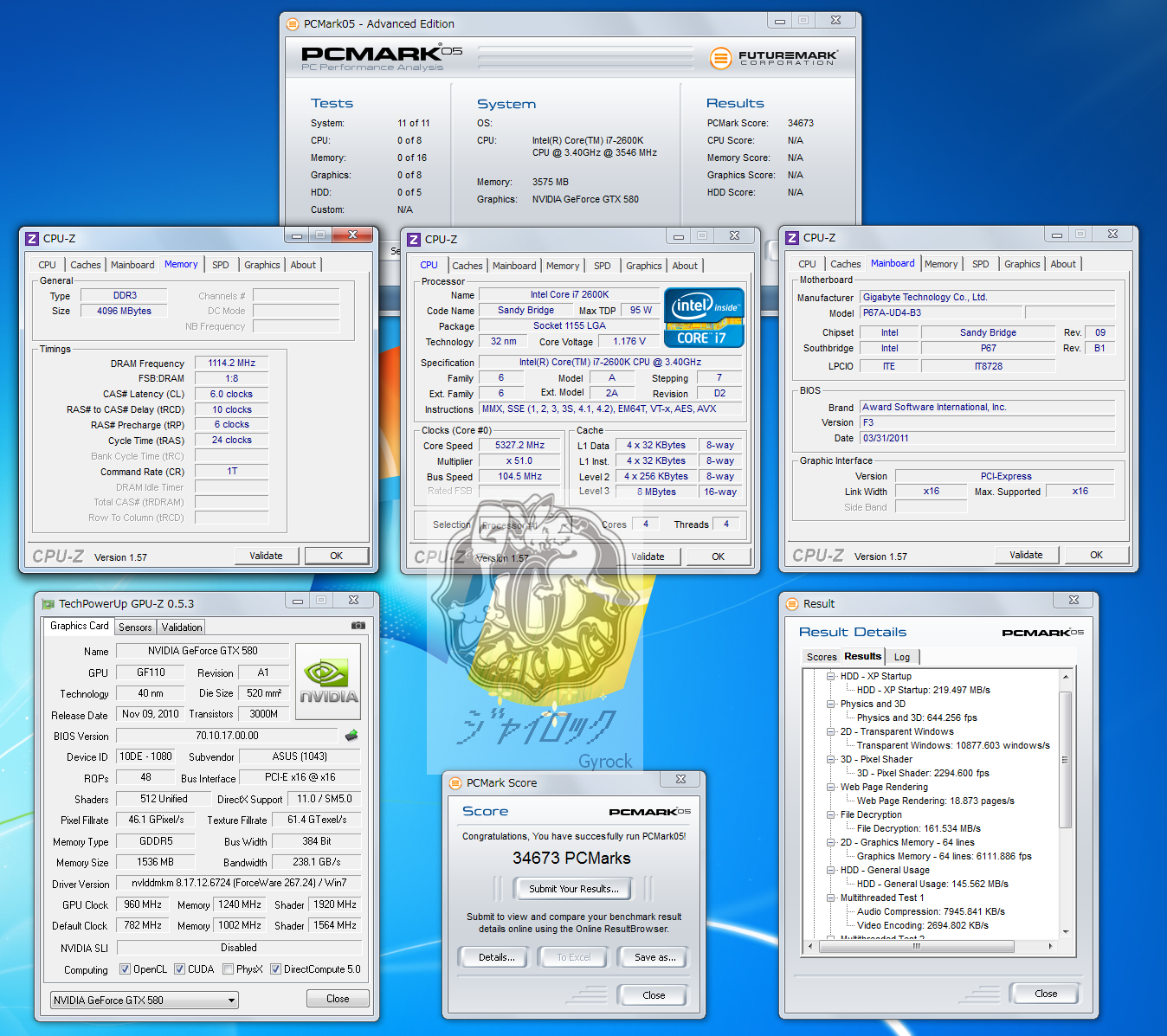This screenshot has height=1036, width=1167.
Task: Open the NVIDIA GeForce GTX 580 dropdown
Action: 145,1001
